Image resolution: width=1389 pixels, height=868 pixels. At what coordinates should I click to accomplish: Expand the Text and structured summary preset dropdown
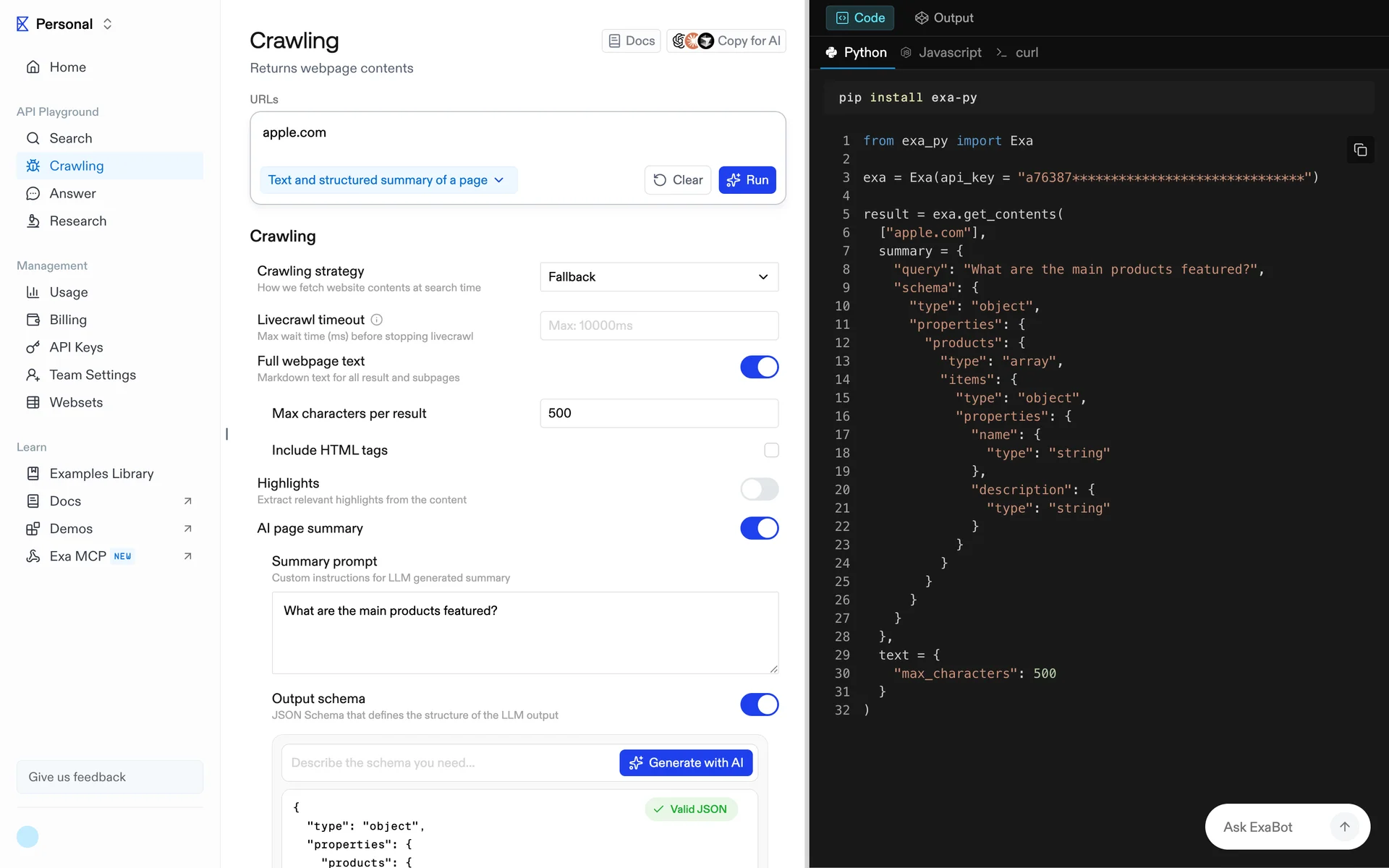click(387, 180)
